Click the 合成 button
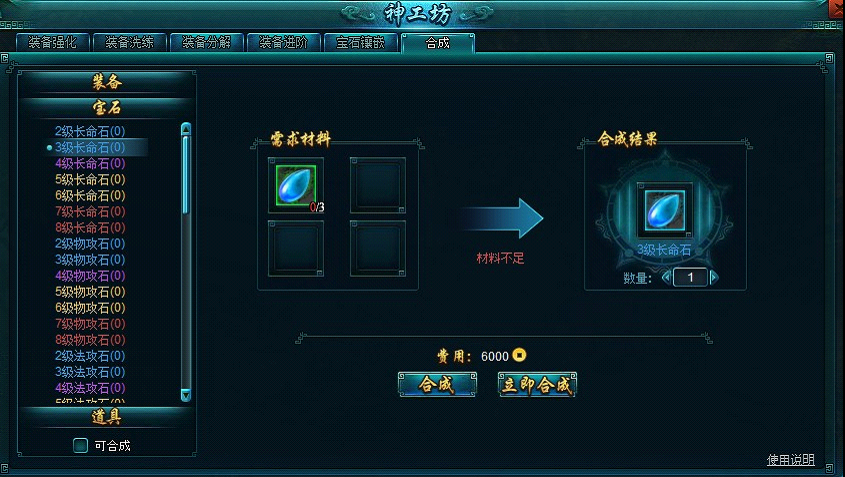845x477 pixels. tap(437, 384)
